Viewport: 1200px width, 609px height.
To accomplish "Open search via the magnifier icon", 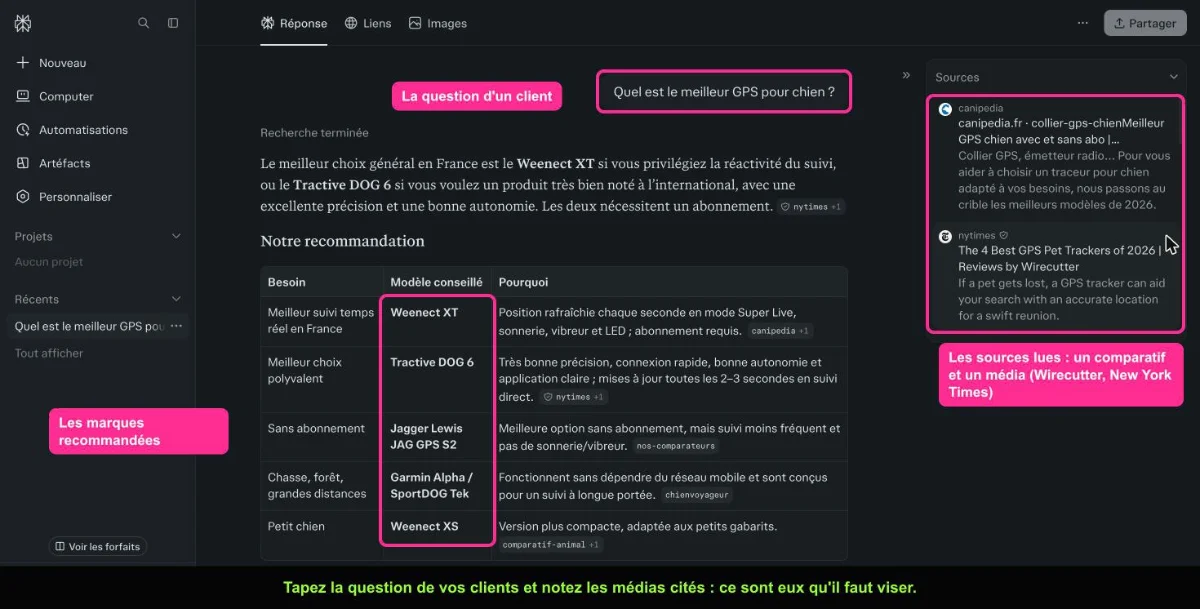I will click(144, 23).
